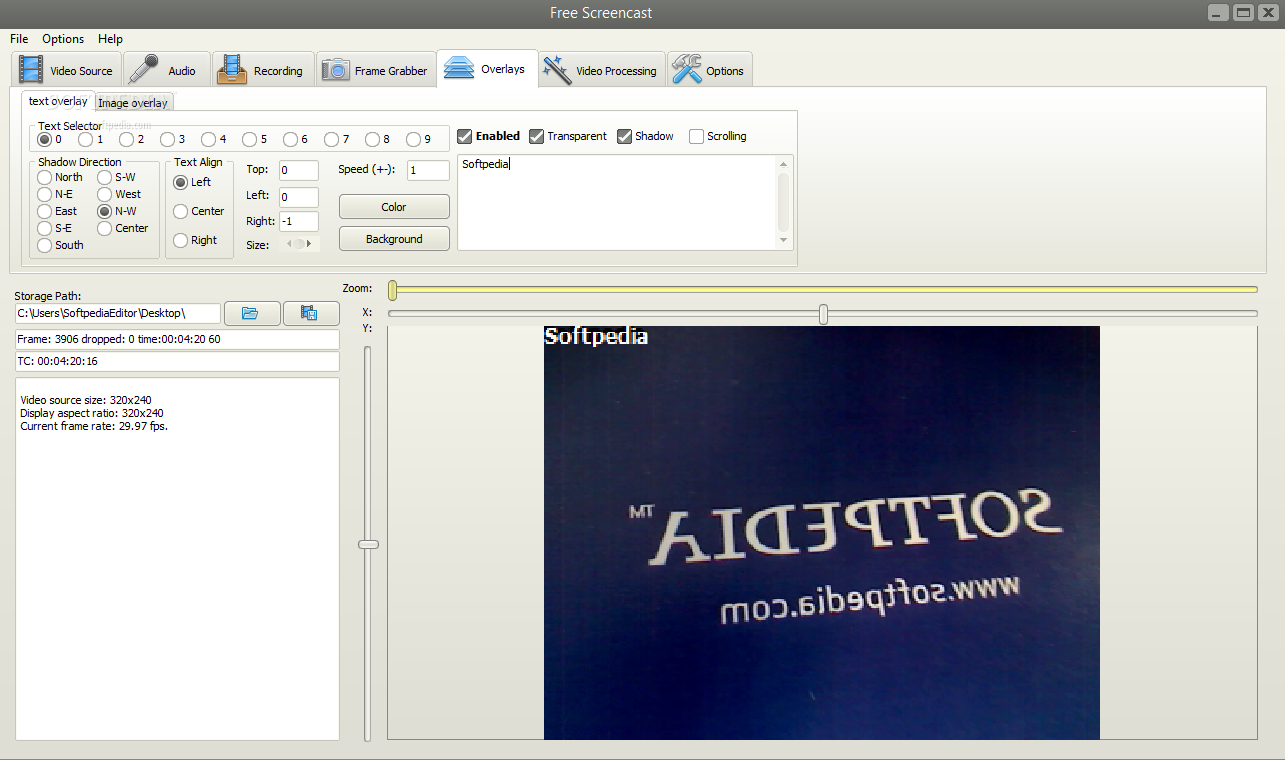Set shadow direction to Center
This screenshot has height=760, width=1285.
pyautogui.click(x=105, y=228)
